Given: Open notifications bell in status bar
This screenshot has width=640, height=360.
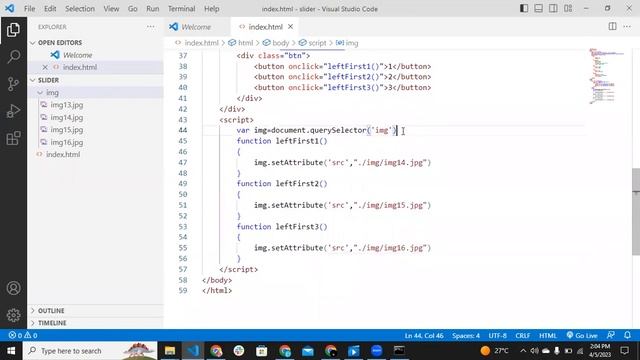Looking at the screenshot, I should [x=627, y=336].
